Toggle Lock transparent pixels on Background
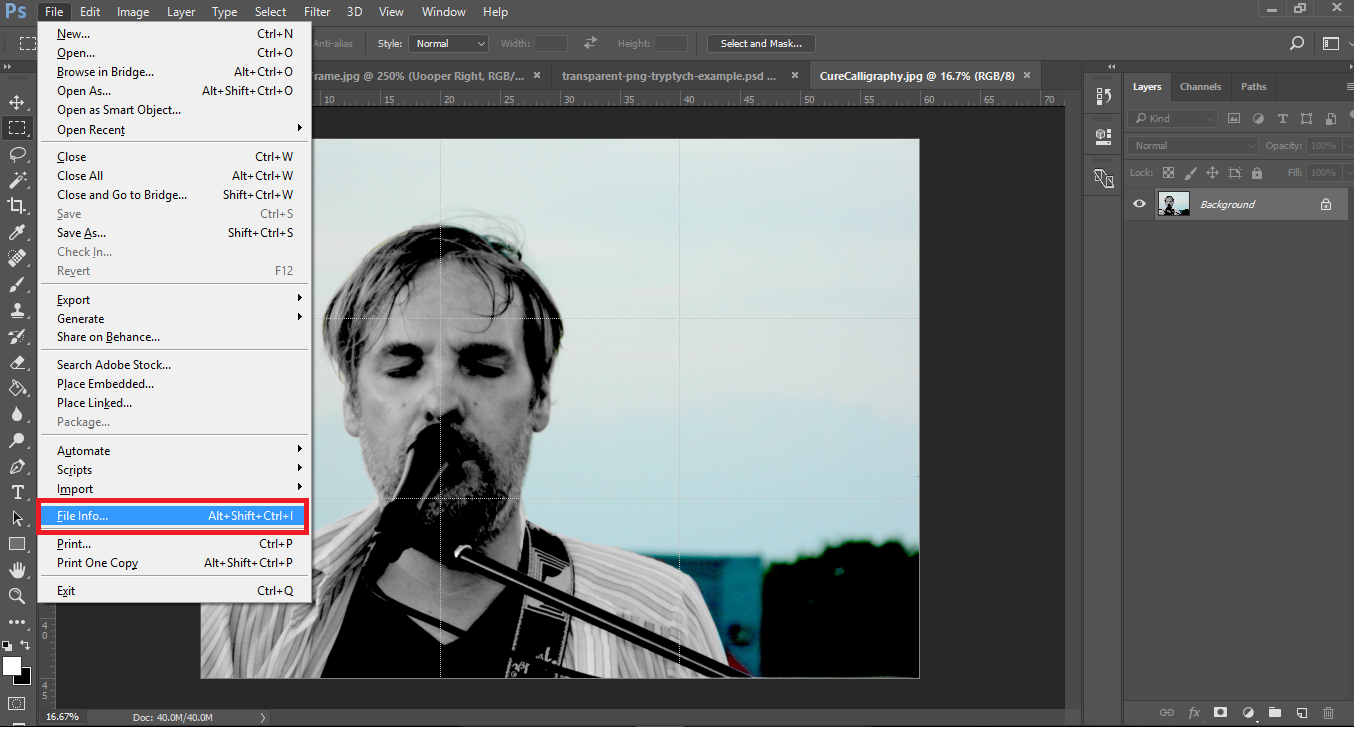Viewport: 1356px width, 736px height. [1168, 171]
